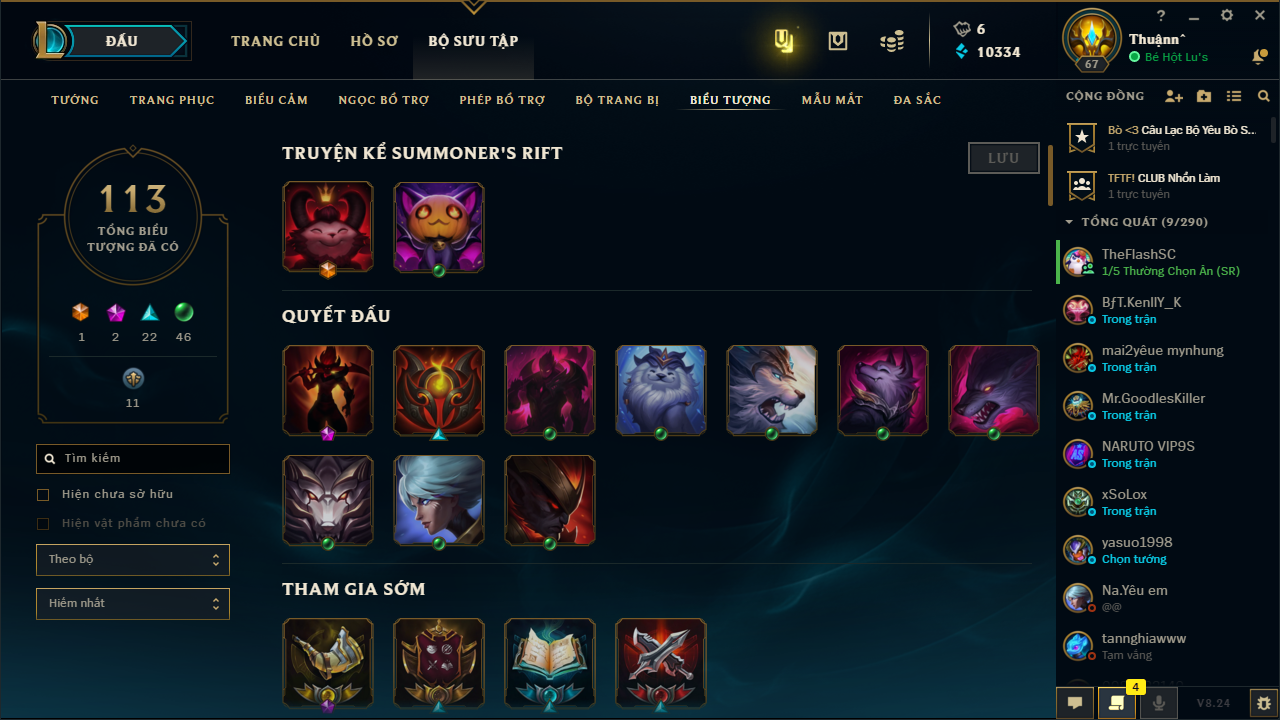The image size is (1280, 720).
Task: Open the 'Theo bộ' grouping dropdown
Action: pyautogui.click(x=133, y=560)
